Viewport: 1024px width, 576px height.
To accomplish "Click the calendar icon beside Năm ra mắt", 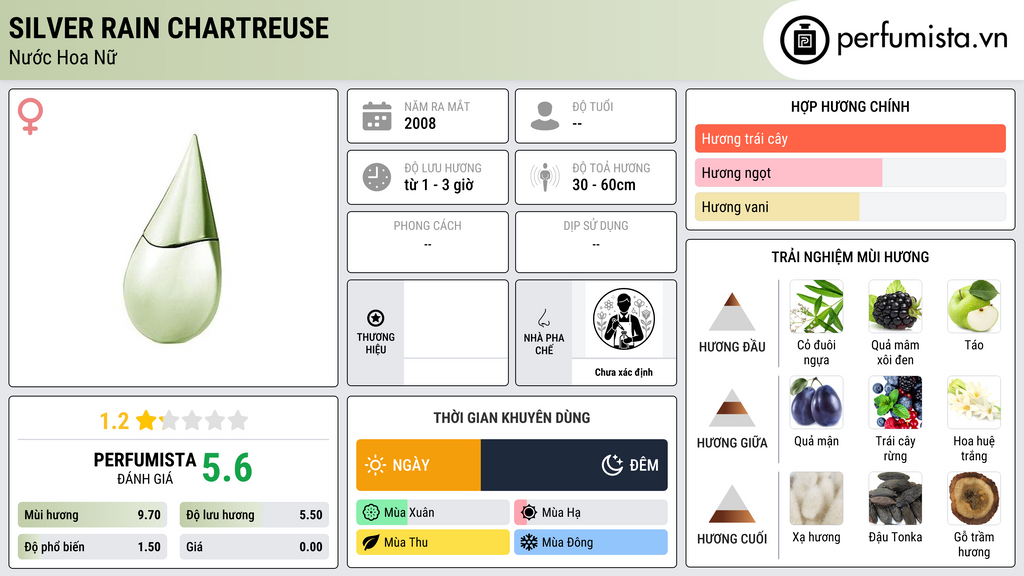I will click(377, 116).
